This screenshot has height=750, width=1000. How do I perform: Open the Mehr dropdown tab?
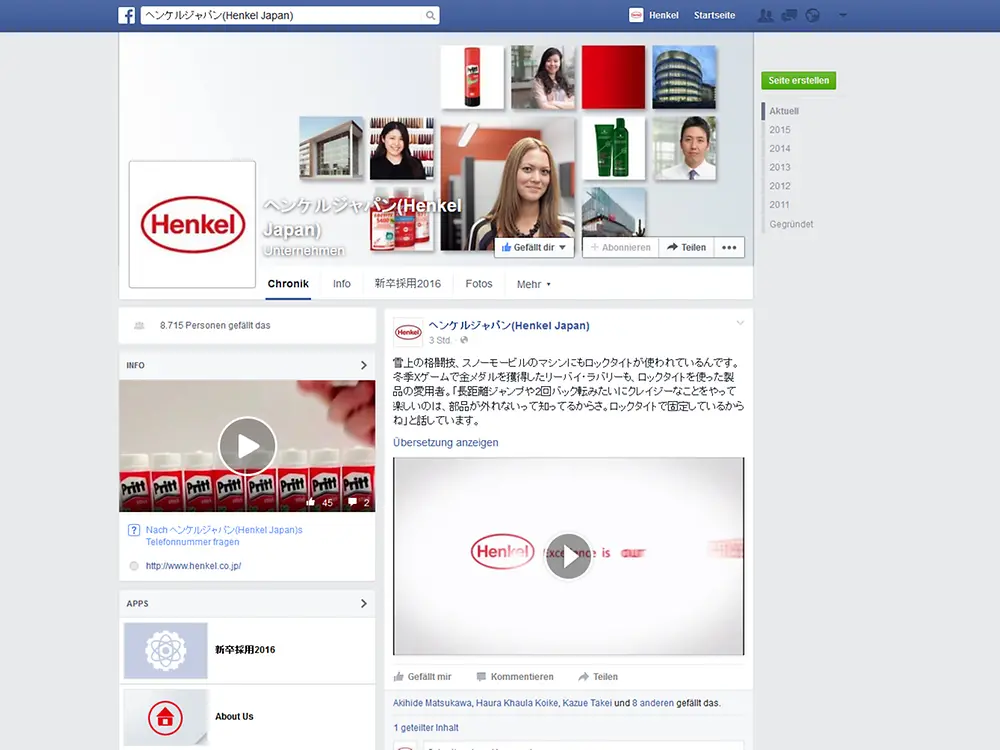(x=533, y=284)
